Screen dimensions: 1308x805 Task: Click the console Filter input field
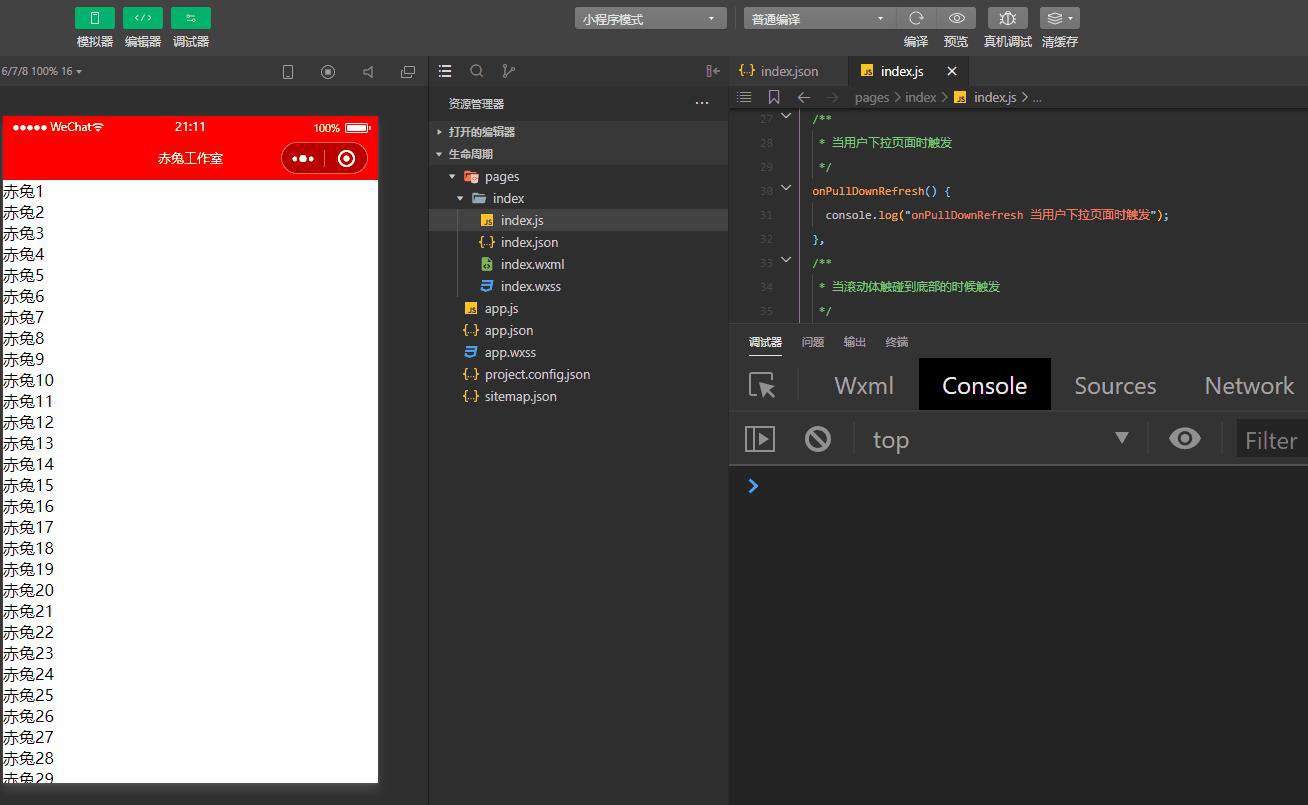pyautogui.click(x=1272, y=440)
